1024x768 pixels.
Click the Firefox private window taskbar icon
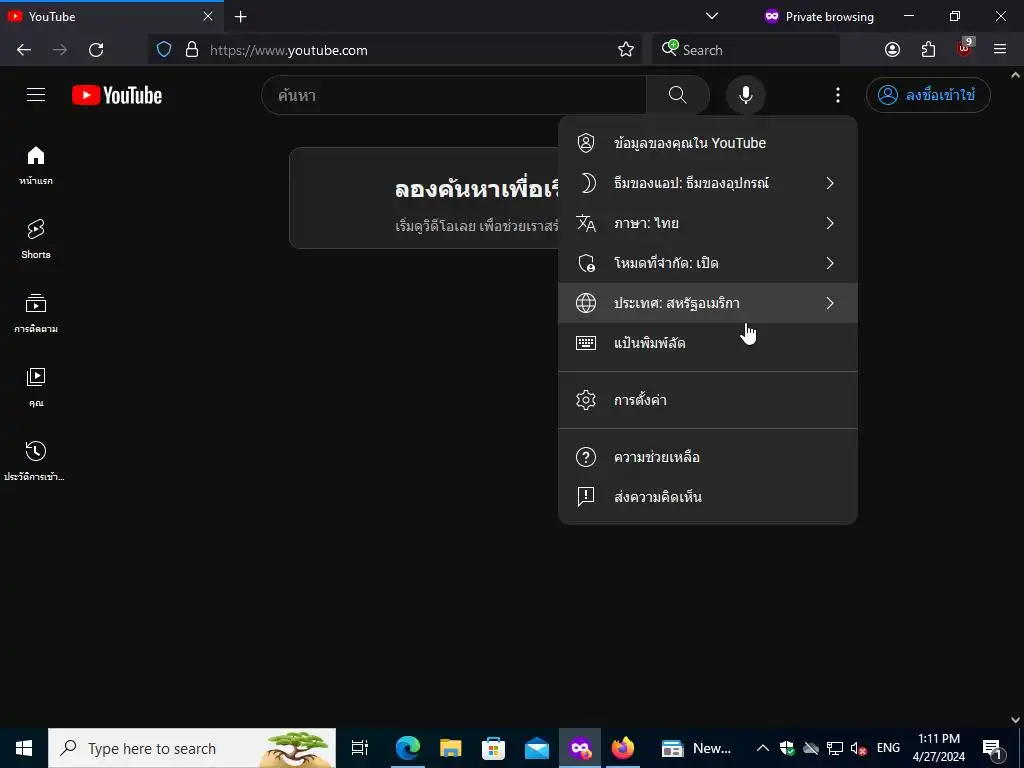click(580, 748)
